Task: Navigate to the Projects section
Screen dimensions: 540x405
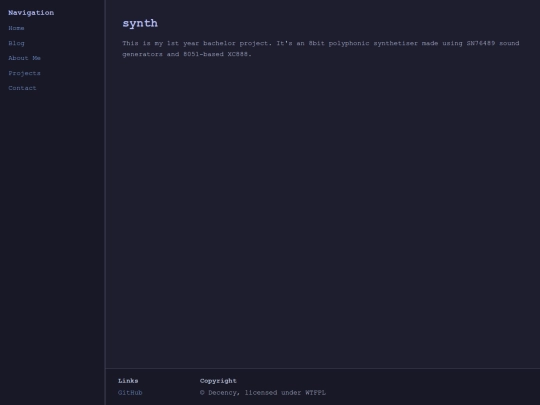Action: [24, 73]
